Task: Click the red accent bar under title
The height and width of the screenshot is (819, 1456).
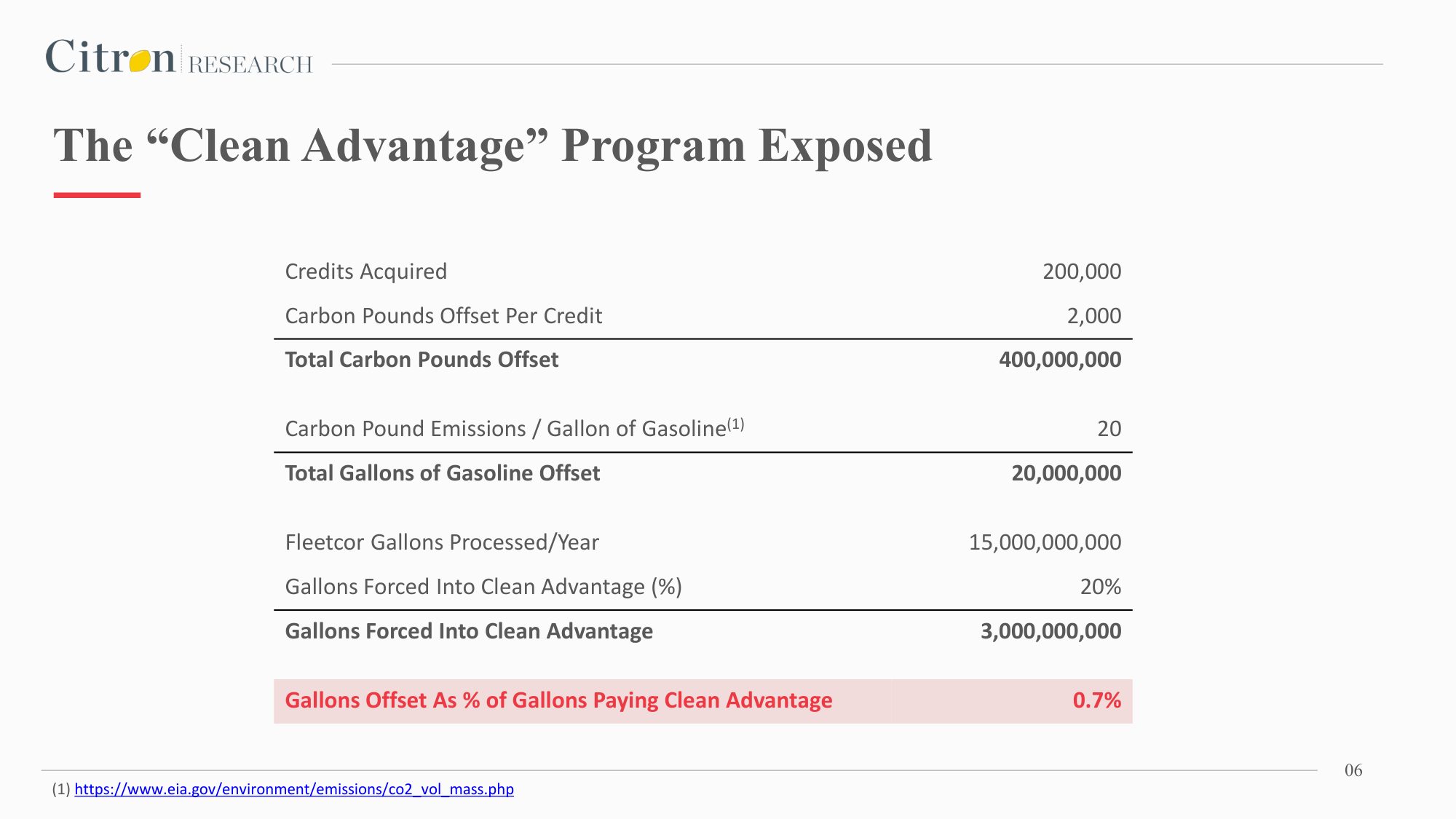Action: 97,195
